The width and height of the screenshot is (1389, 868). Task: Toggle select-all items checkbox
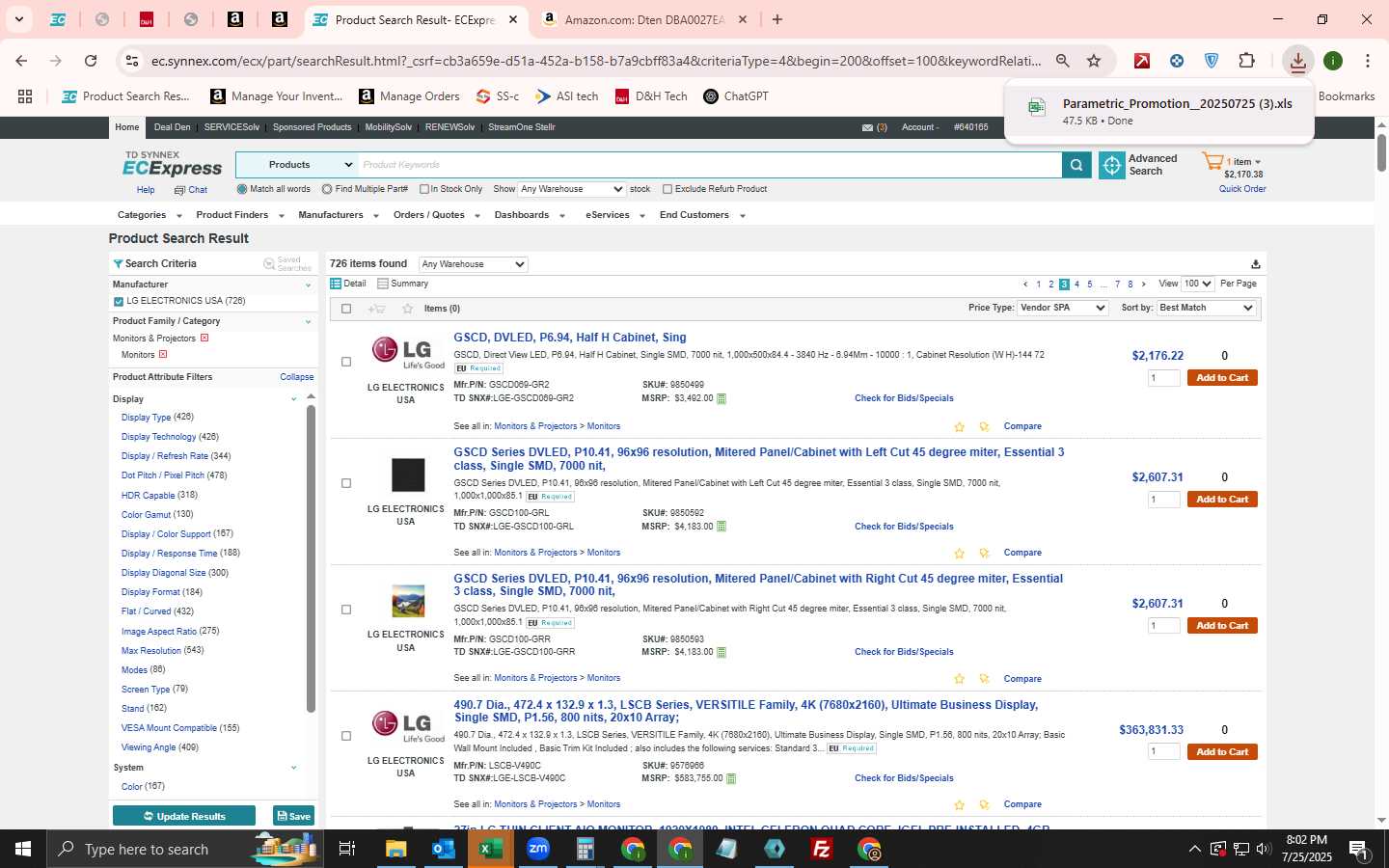[x=346, y=309]
